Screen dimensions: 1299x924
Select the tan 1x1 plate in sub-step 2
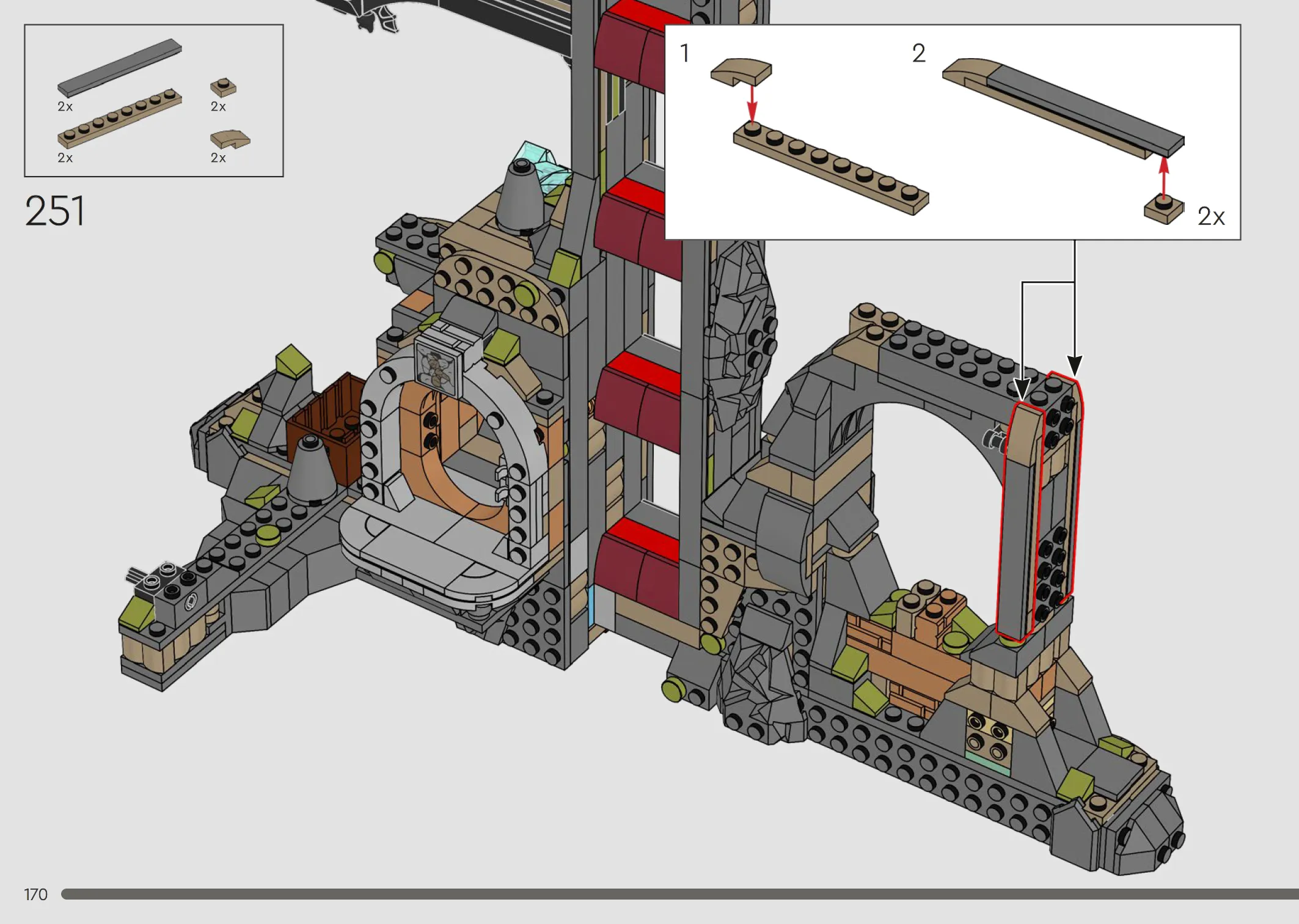(x=1163, y=210)
